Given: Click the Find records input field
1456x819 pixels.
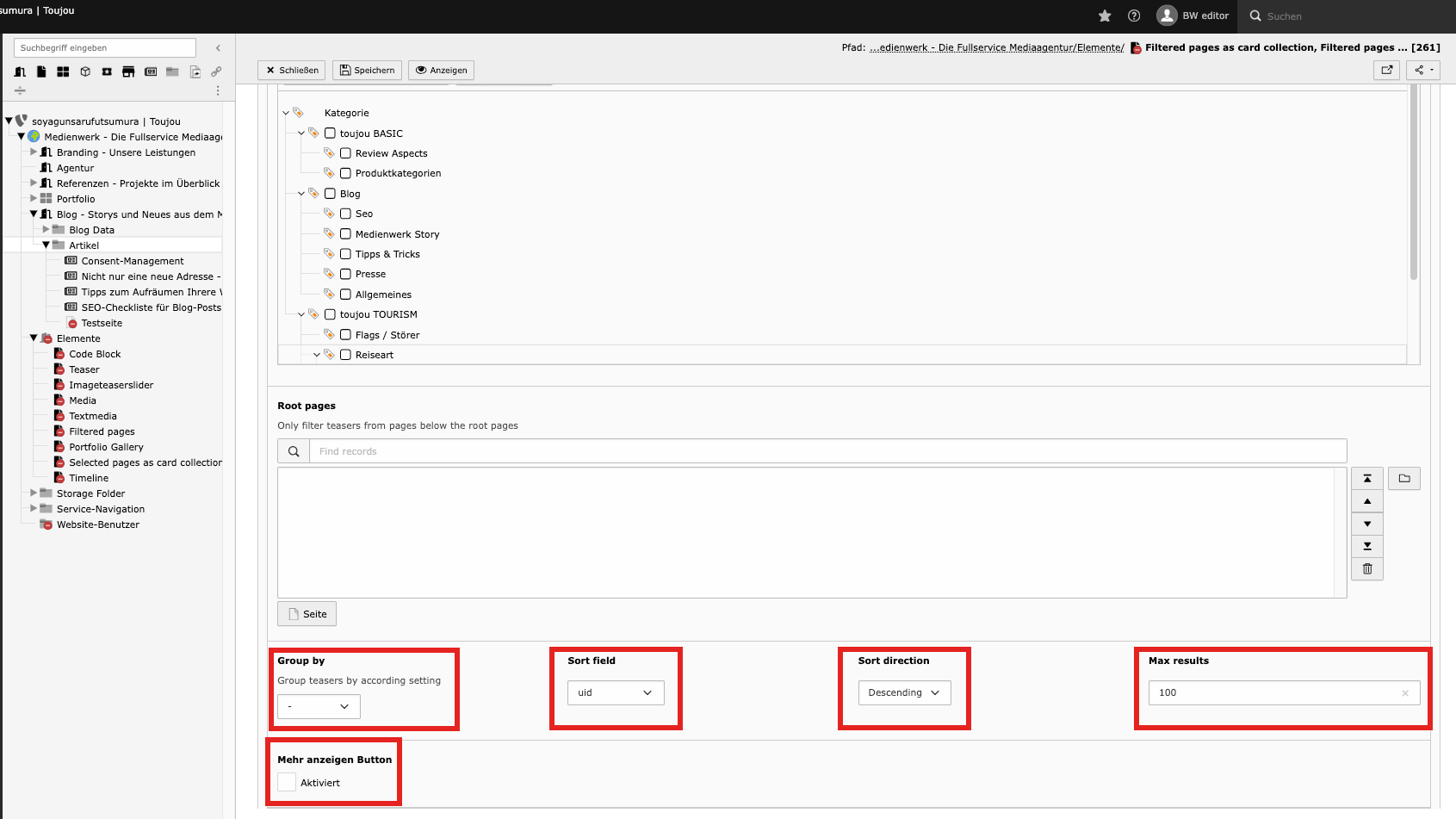Looking at the screenshot, I should click(x=827, y=451).
